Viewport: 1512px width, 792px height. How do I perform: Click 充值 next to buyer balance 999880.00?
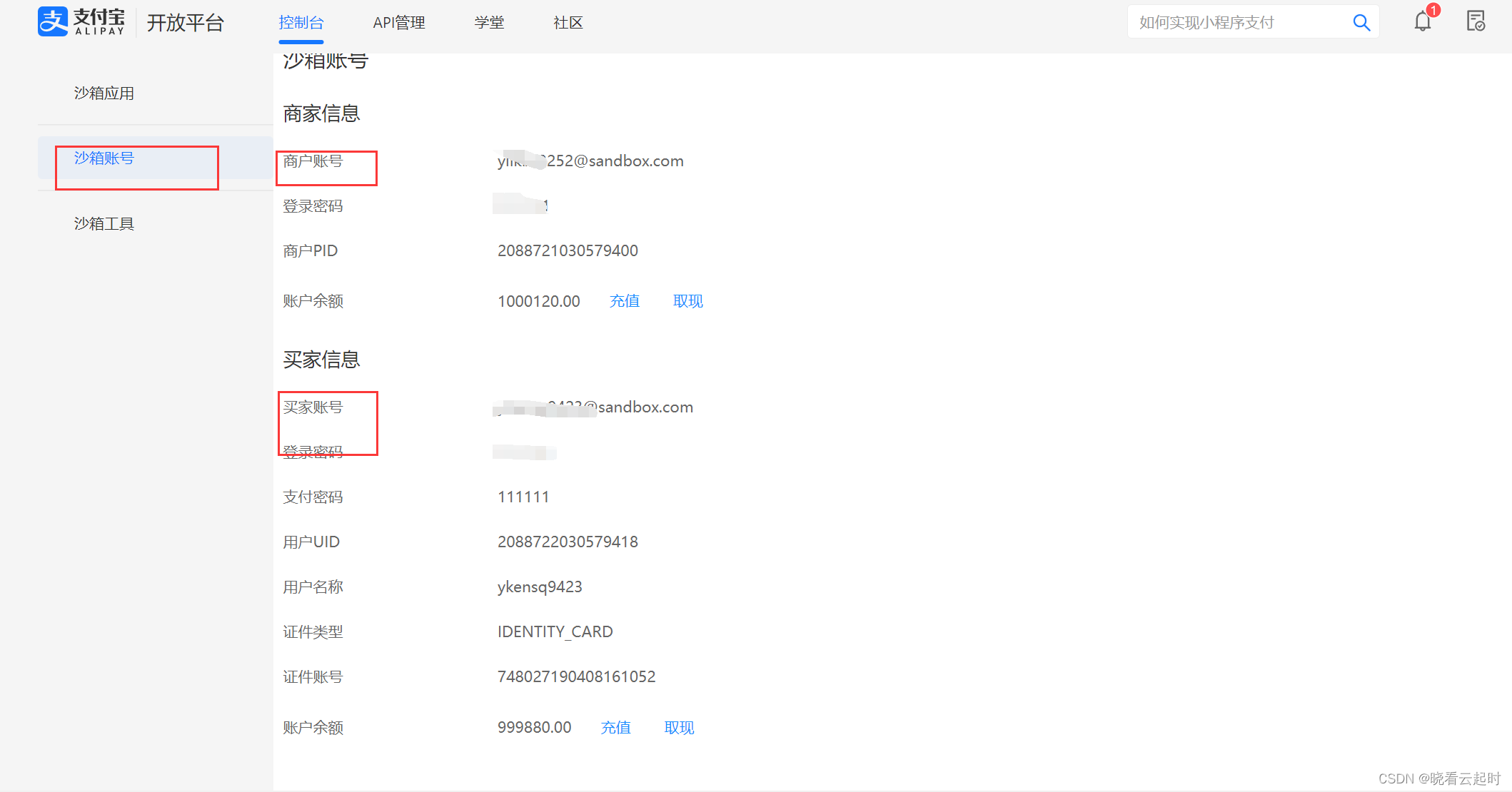click(616, 728)
